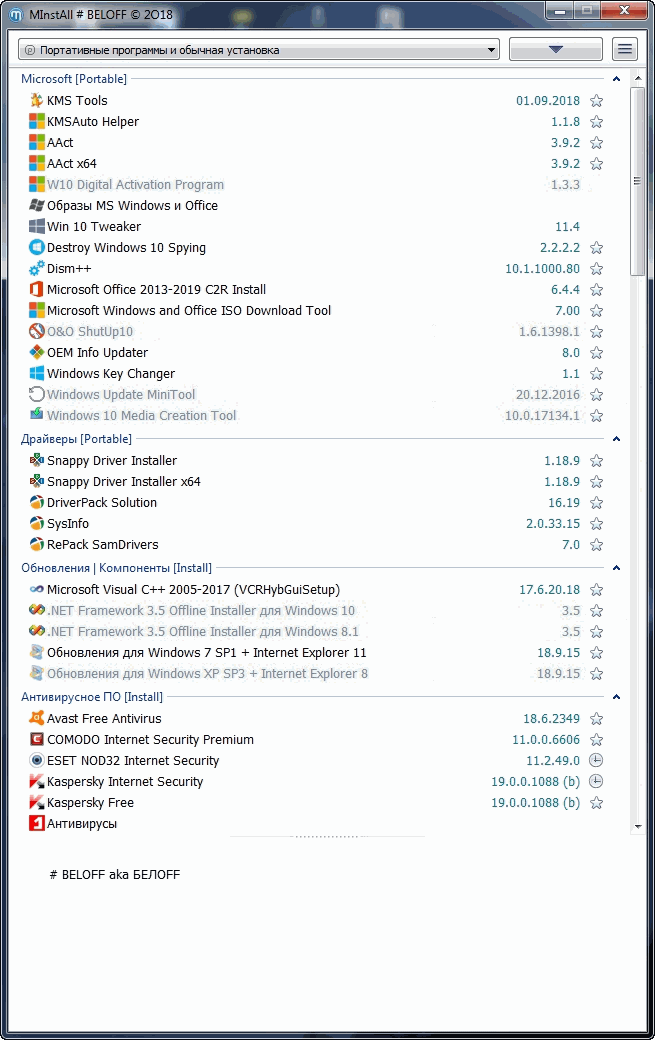Click the COMODO Internet Security icon

36,740
